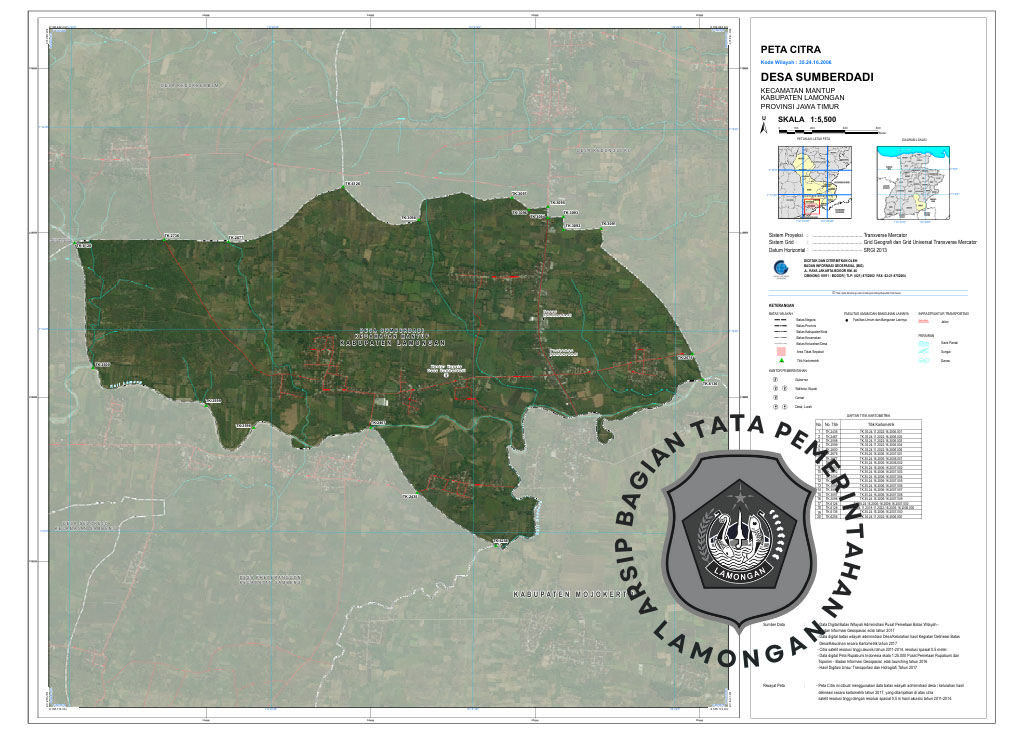The height and width of the screenshot is (737, 1027).
Task: Click the Sungai river symbol in legend
Action: click(x=924, y=352)
